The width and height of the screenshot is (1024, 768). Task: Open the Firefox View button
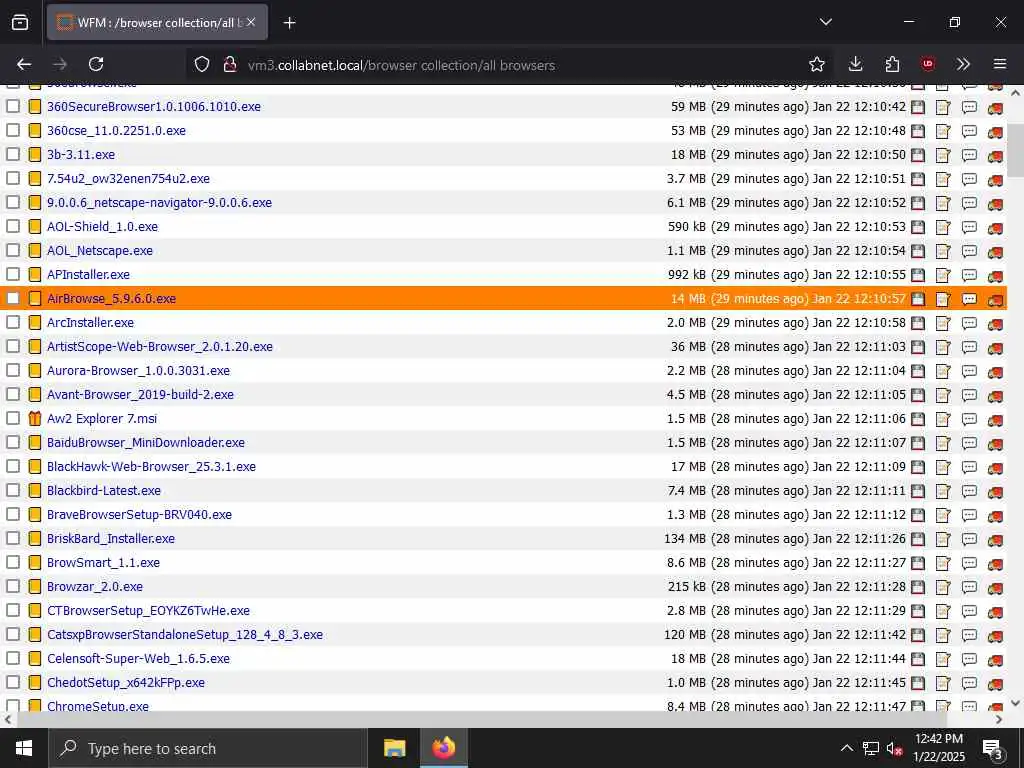[20, 22]
